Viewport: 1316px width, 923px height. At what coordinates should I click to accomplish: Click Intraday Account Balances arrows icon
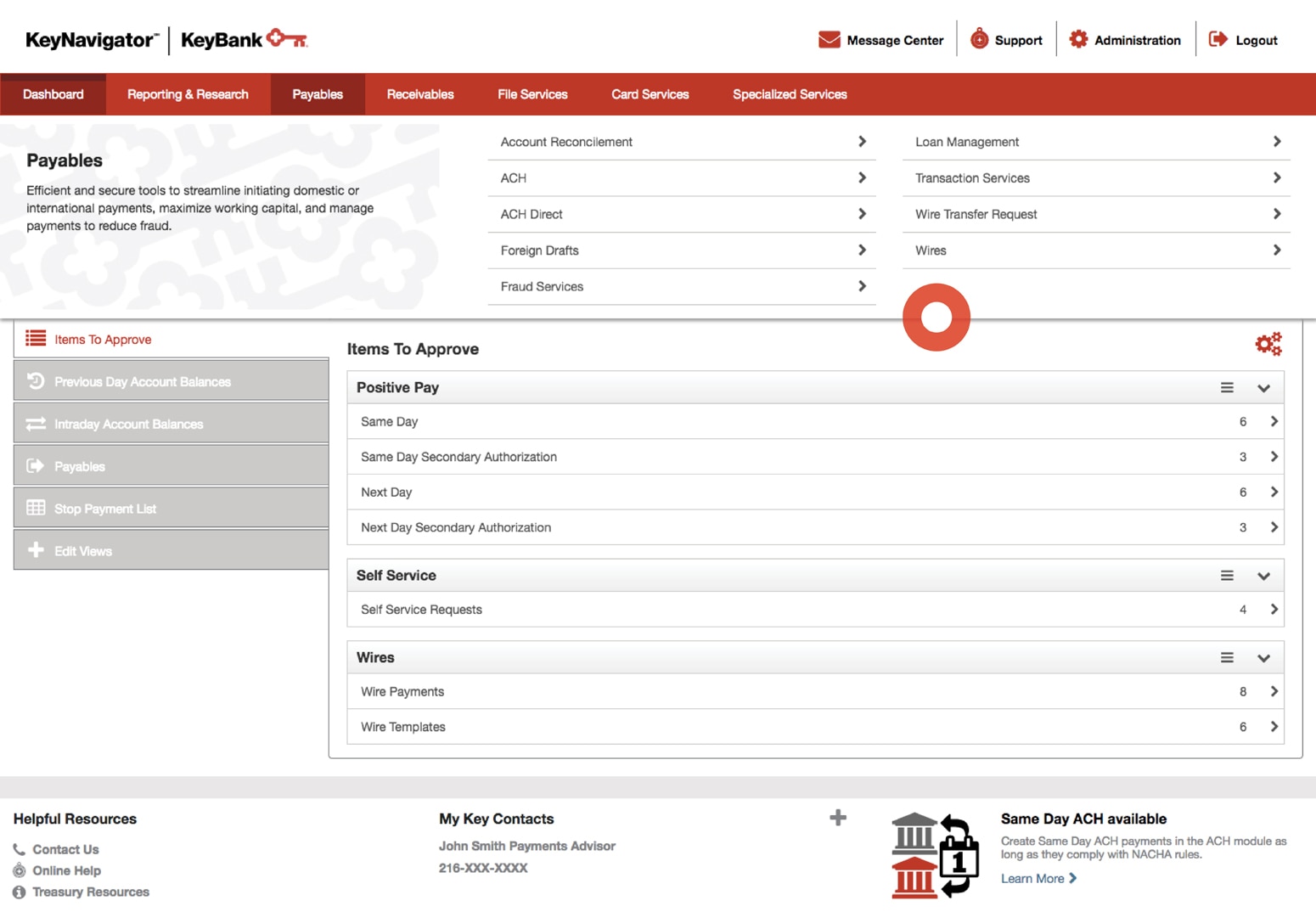click(36, 424)
